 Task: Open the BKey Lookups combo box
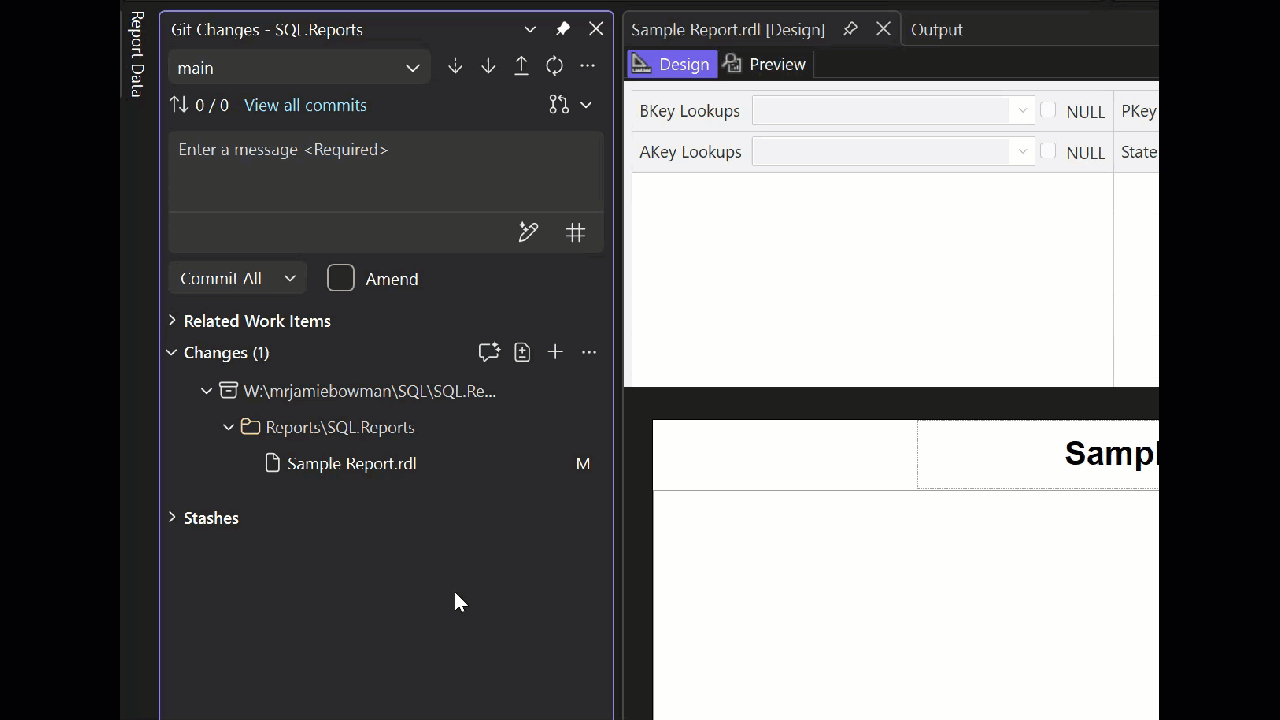pyautogui.click(x=892, y=111)
